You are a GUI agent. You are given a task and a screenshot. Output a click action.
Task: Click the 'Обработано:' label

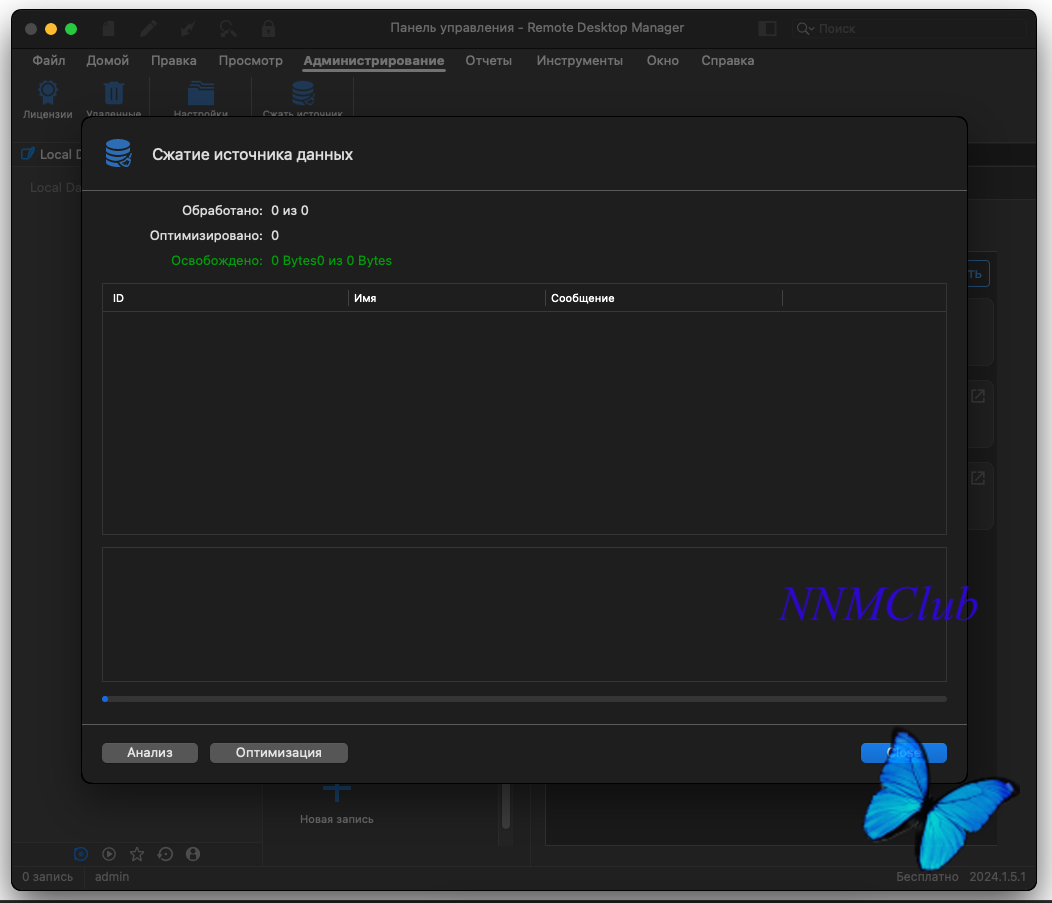click(222, 211)
